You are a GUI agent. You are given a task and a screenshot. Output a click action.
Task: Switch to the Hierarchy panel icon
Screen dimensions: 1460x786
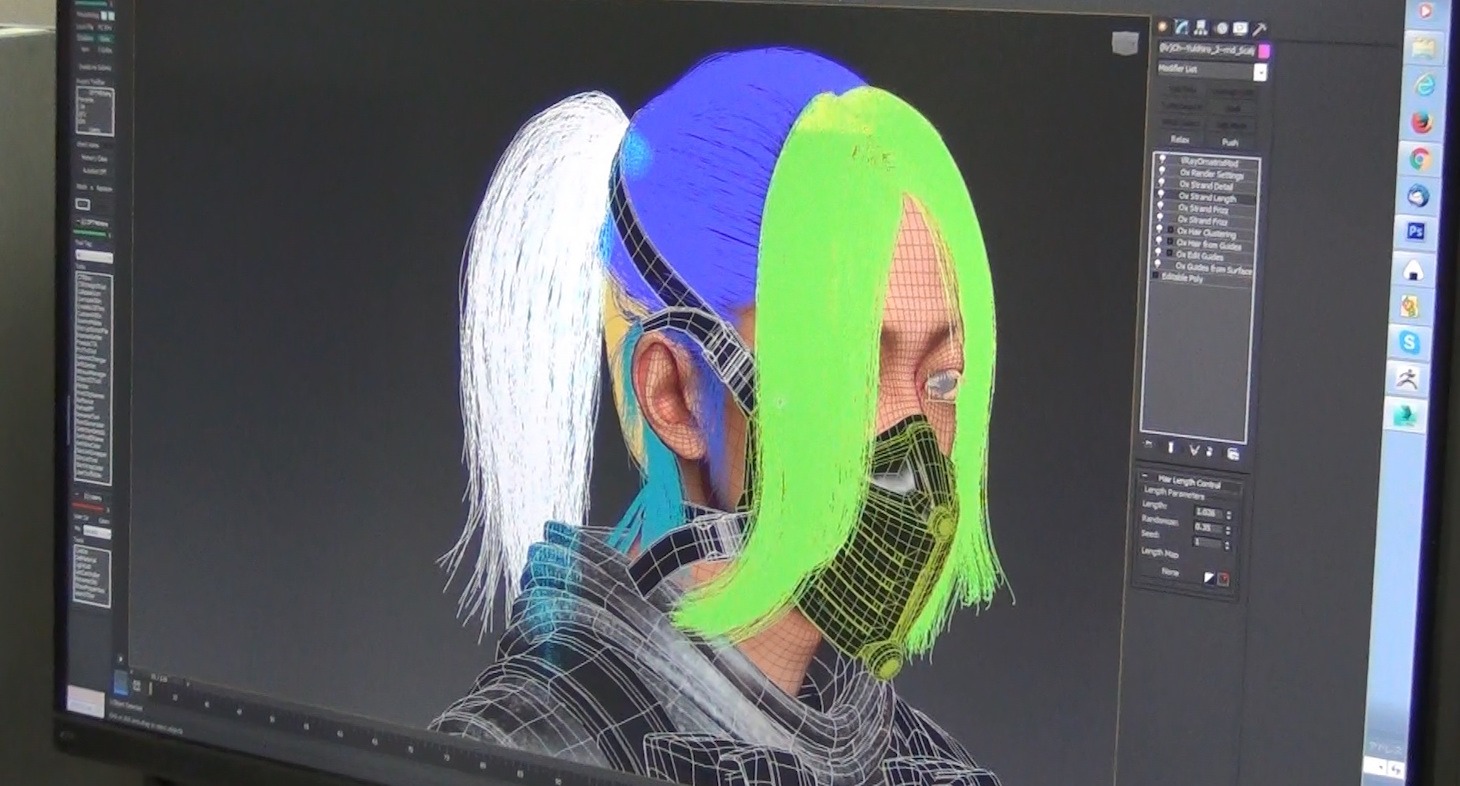coord(1201,28)
